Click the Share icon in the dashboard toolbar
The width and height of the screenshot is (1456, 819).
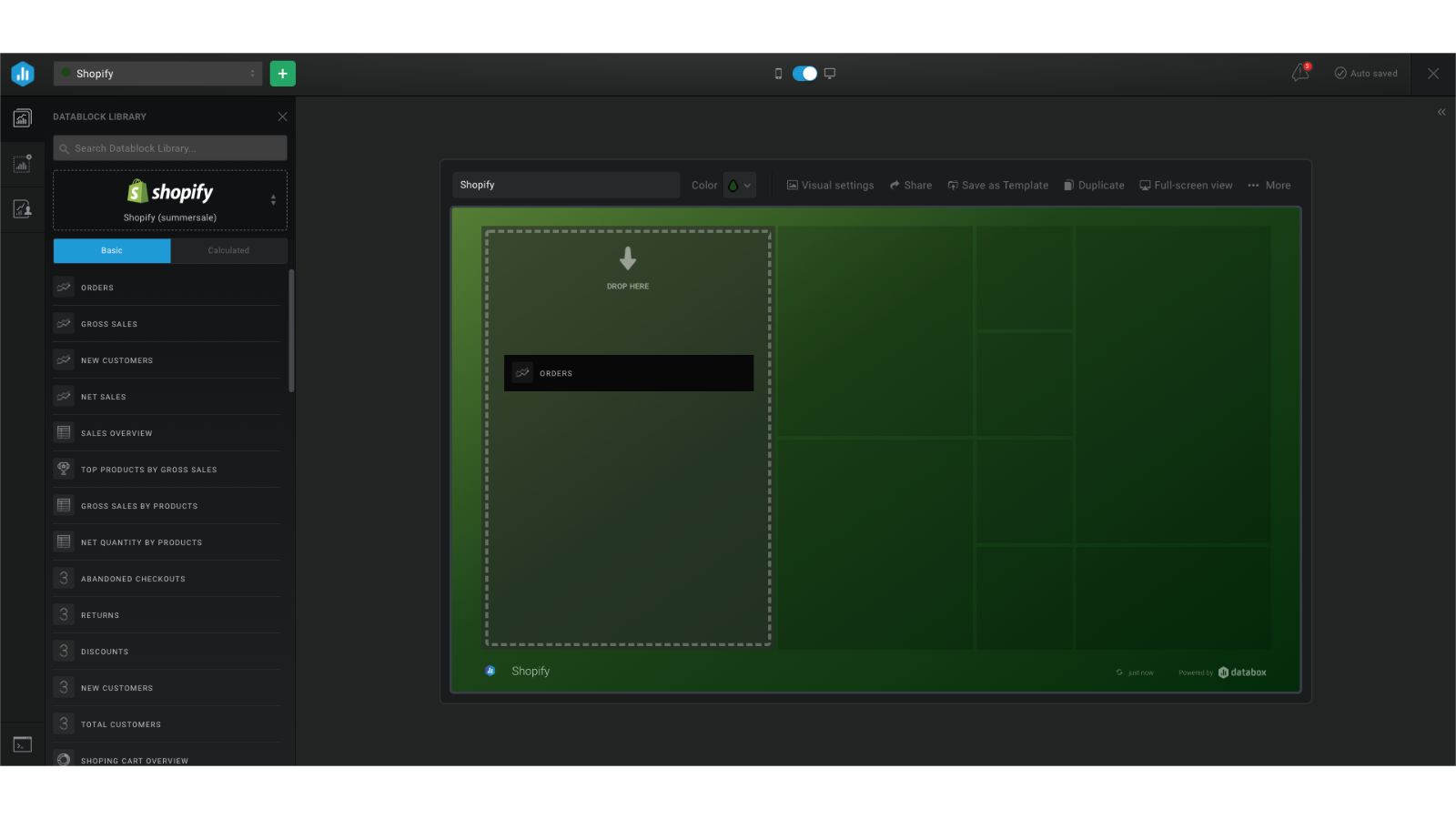point(896,185)
